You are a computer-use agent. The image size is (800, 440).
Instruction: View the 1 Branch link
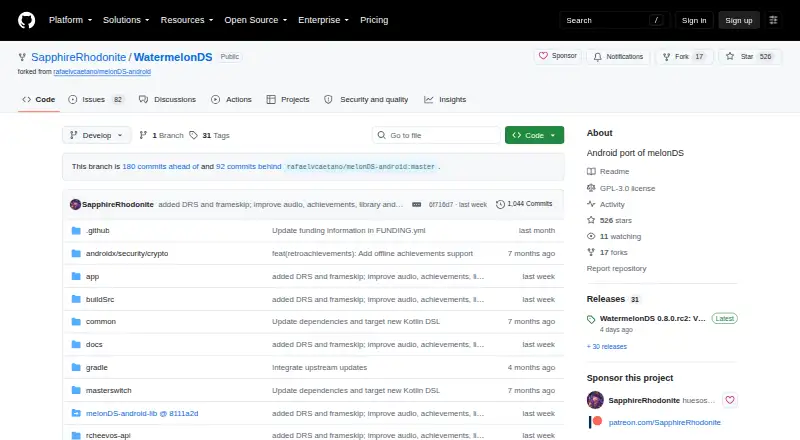(161, 135)
